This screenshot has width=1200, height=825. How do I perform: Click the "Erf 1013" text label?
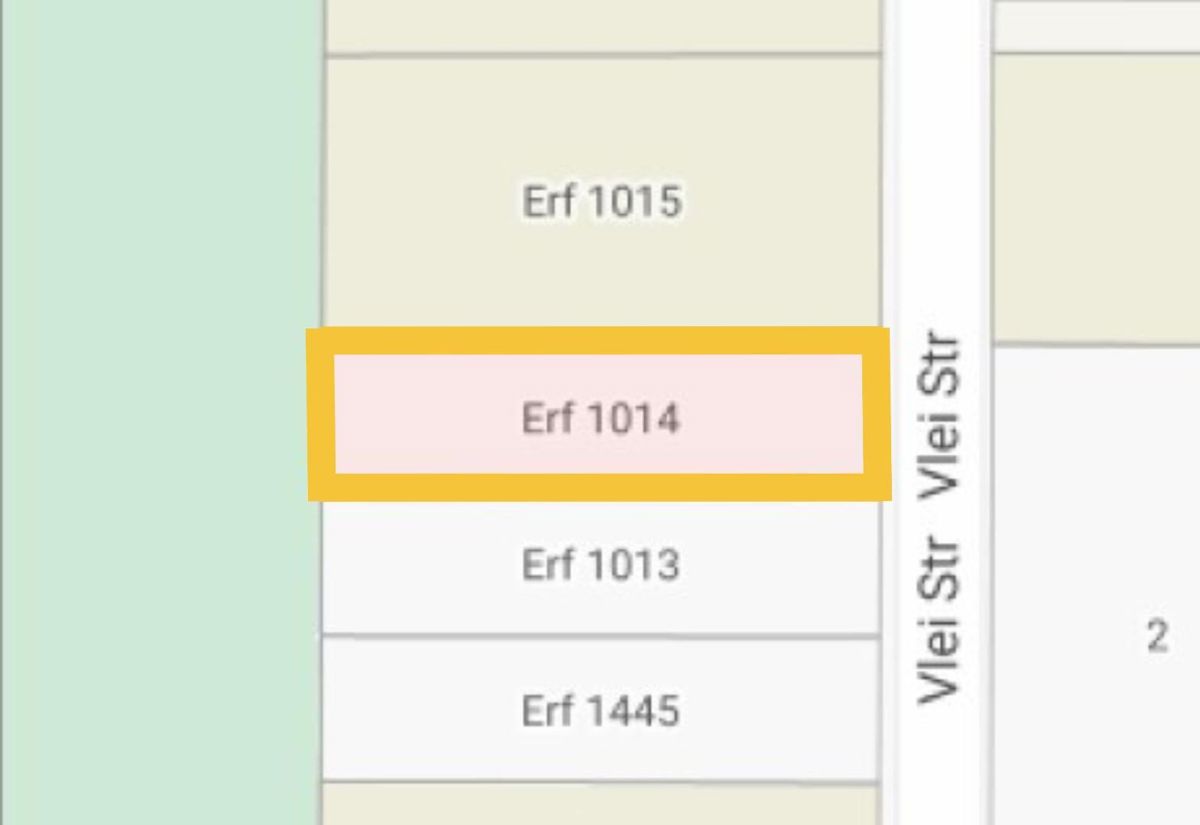(601, 565)
